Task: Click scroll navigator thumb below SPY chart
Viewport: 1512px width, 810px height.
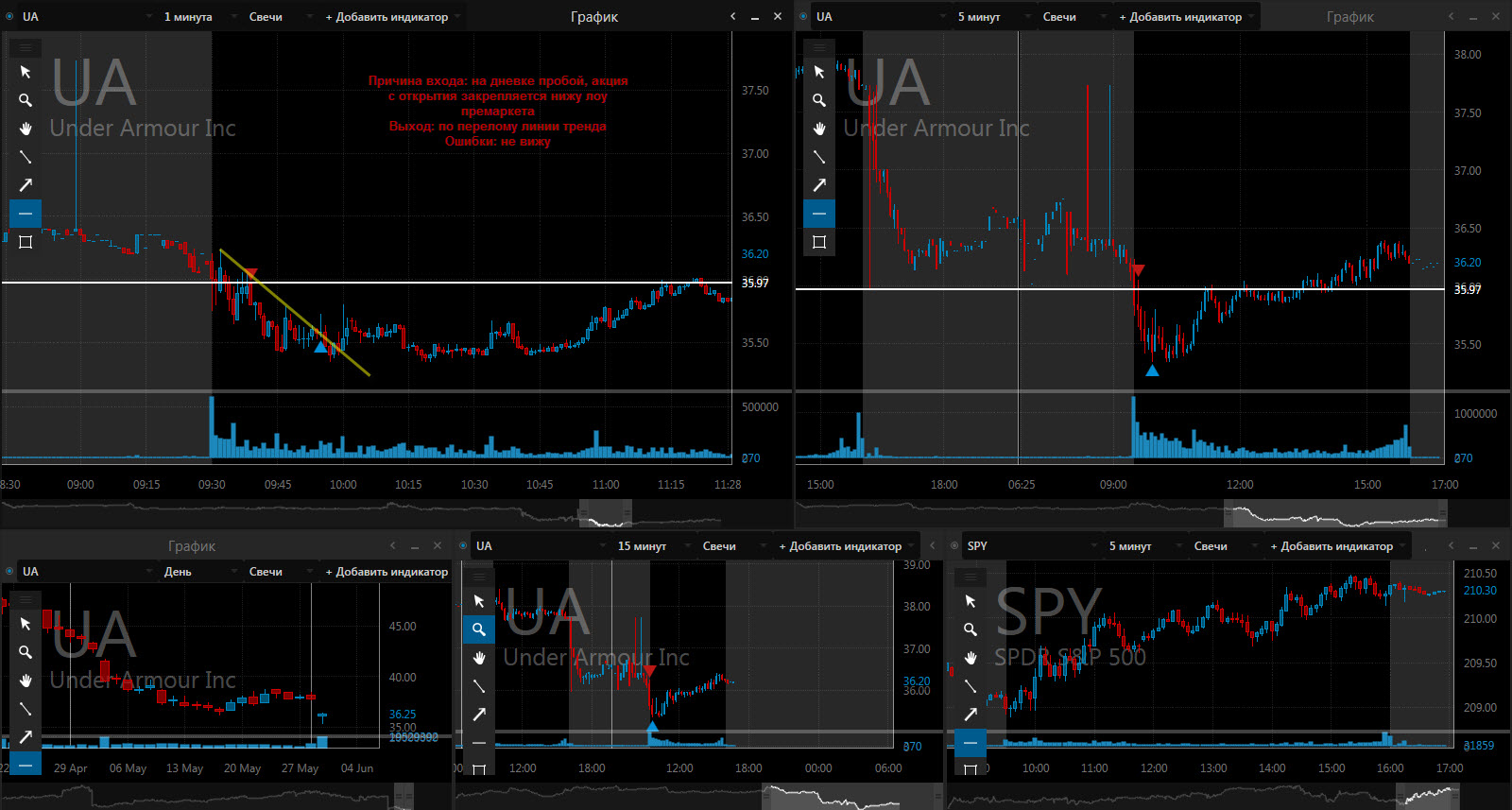Action: (x=1427, y=796)
